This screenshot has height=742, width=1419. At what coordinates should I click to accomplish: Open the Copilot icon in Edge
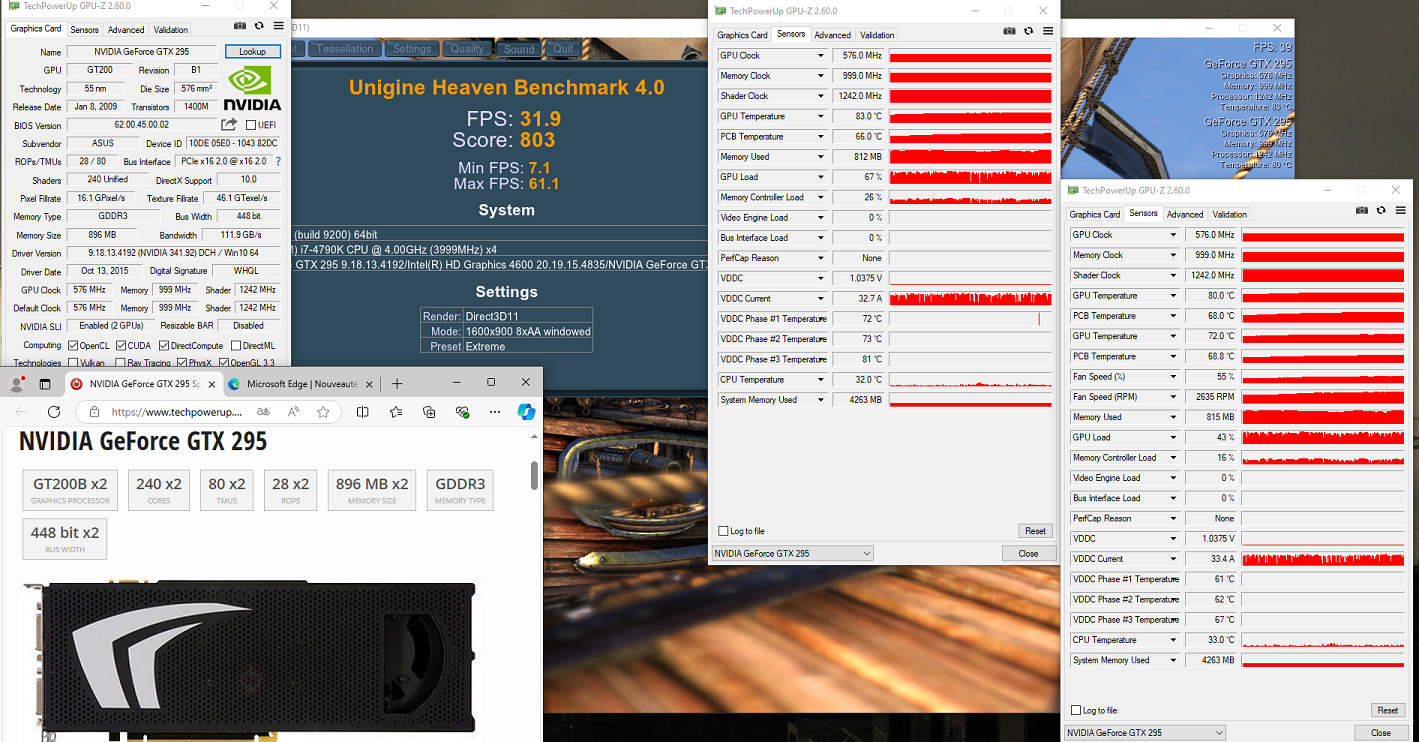click(x=526, y=412)
